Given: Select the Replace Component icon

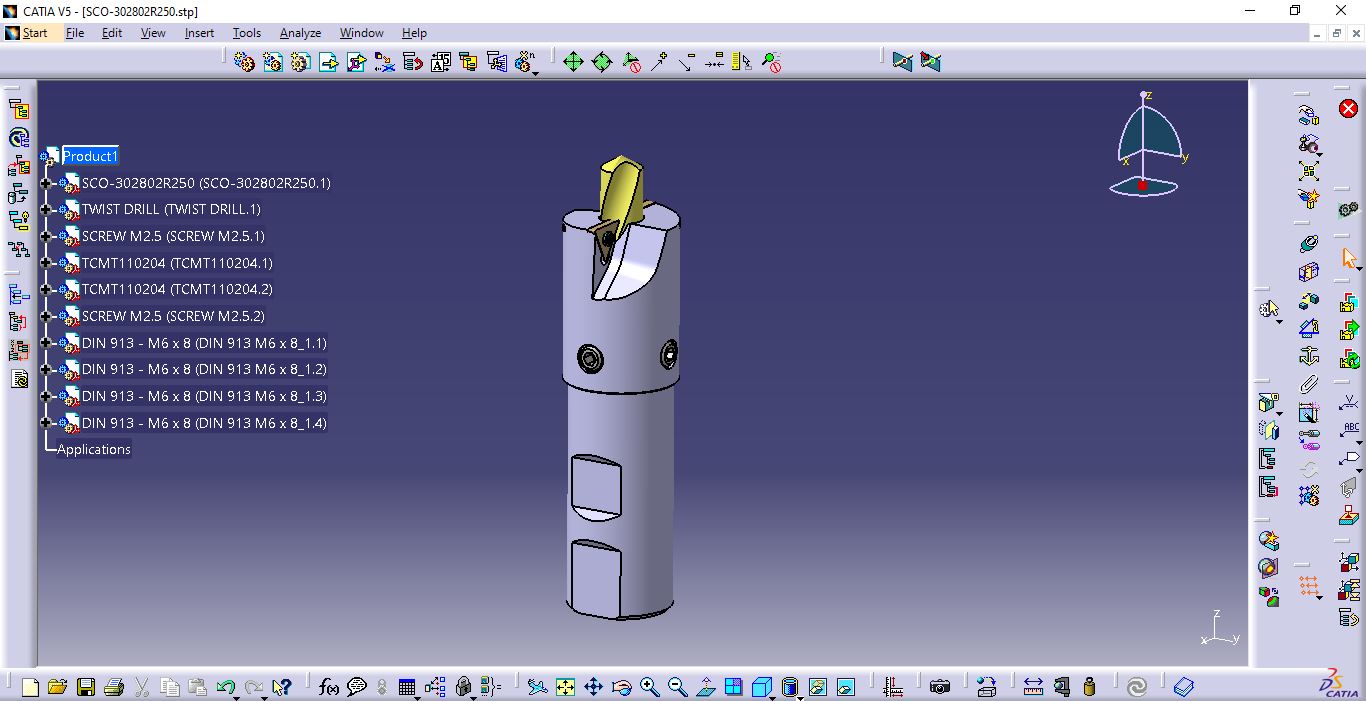Looking at the screenshot, I should 385,62.
